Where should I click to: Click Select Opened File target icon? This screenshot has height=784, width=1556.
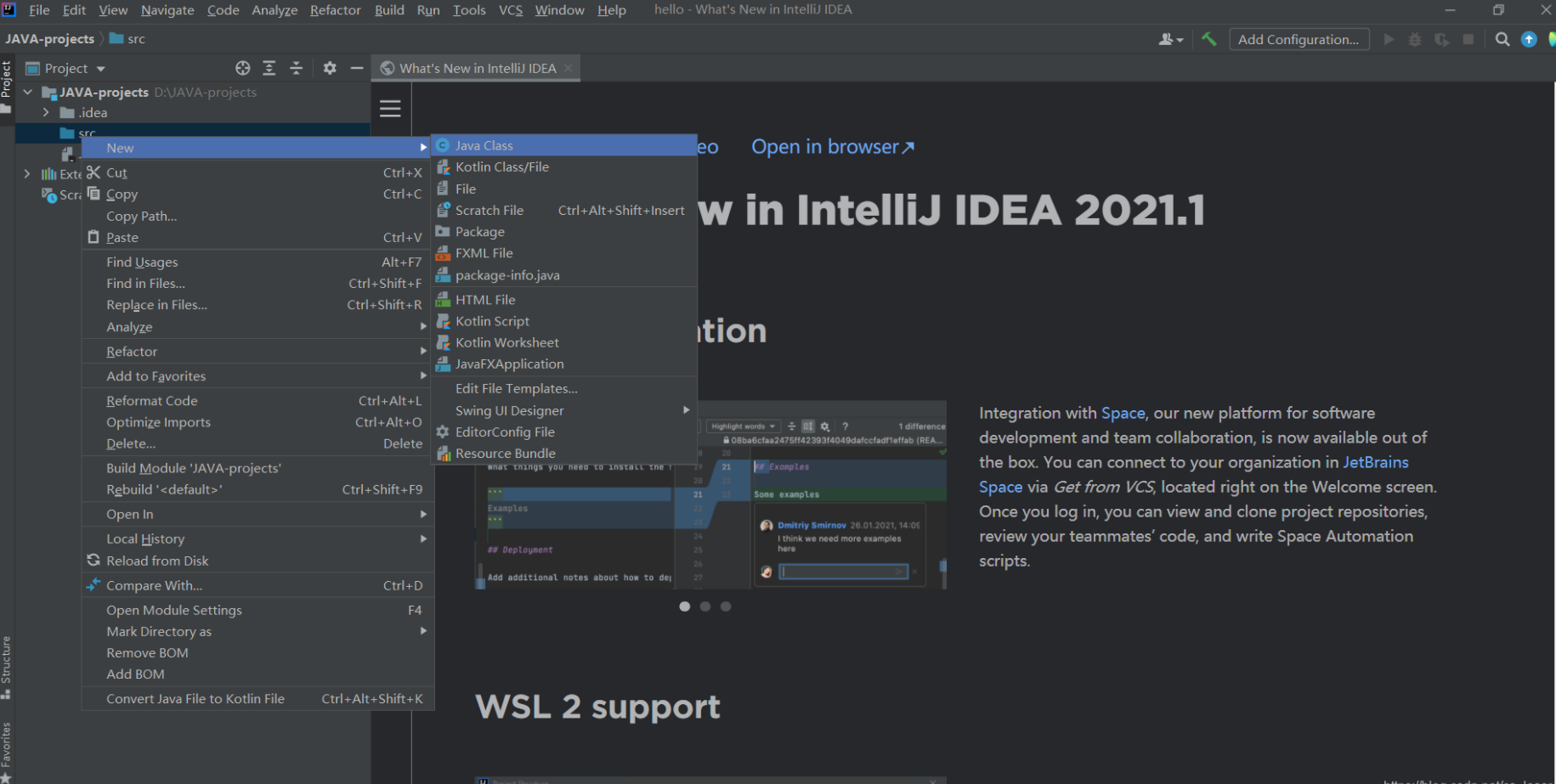tap(243, 68)
